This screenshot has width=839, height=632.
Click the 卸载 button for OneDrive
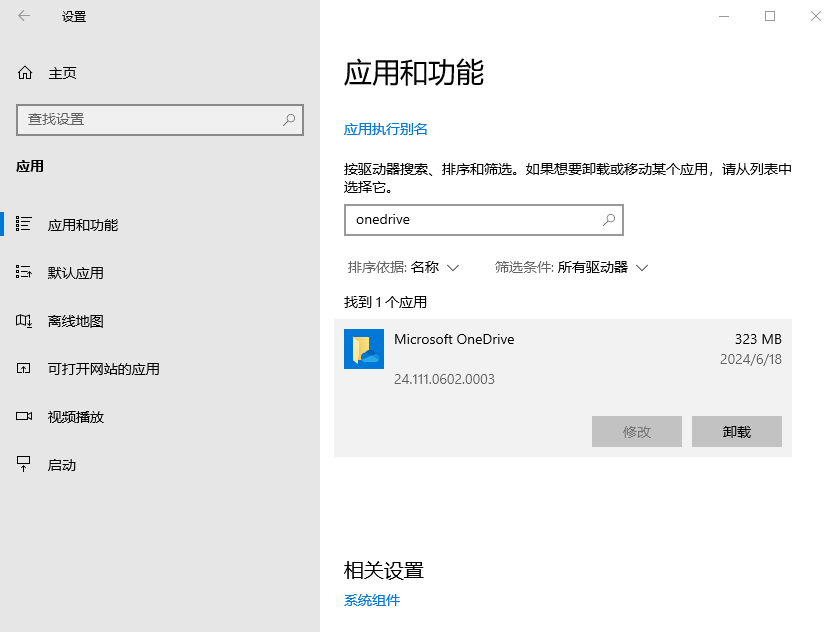tap(737, 431)
